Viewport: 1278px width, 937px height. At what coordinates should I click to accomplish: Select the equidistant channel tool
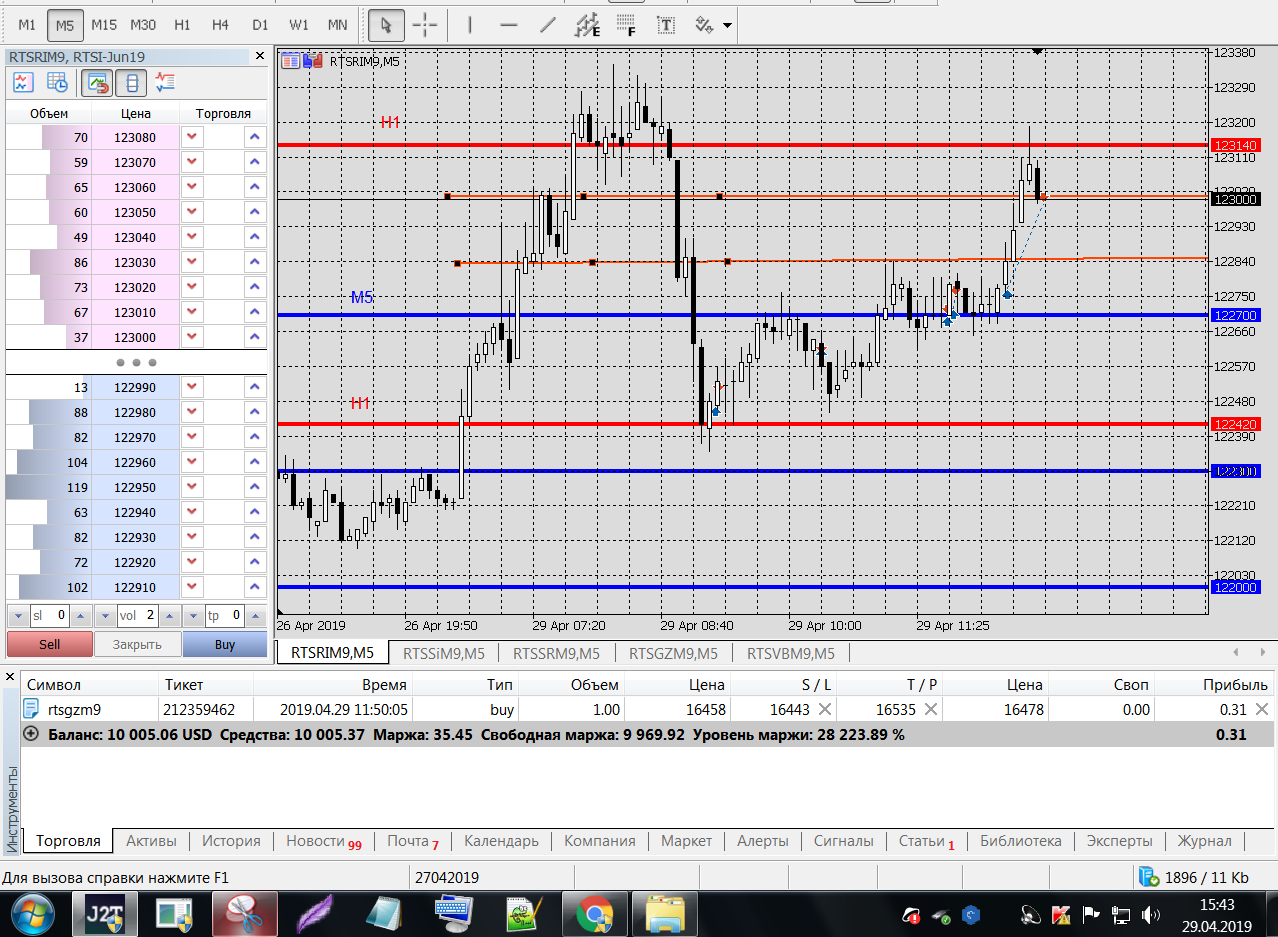tap(588, 25)
